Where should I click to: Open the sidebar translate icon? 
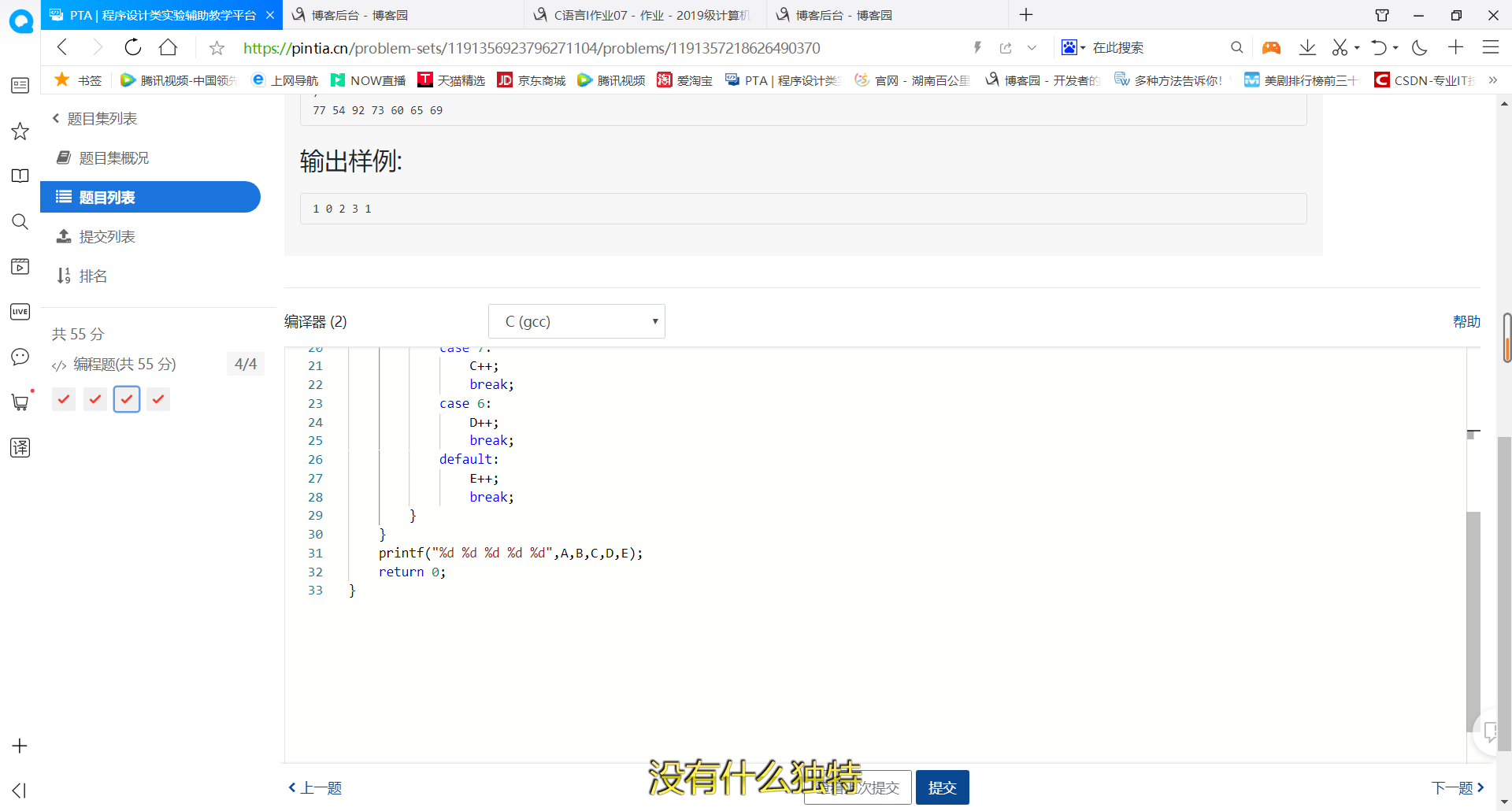20,447
